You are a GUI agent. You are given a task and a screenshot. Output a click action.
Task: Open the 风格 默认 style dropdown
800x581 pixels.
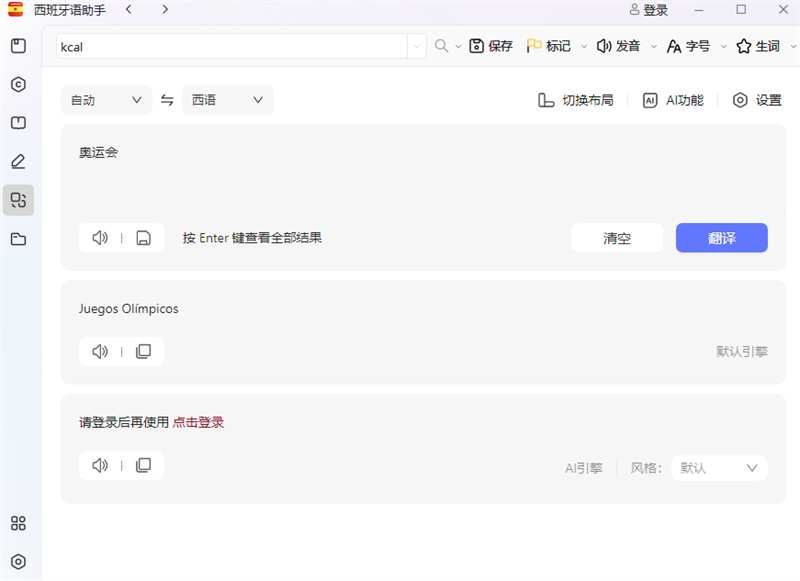click(719, 468)
